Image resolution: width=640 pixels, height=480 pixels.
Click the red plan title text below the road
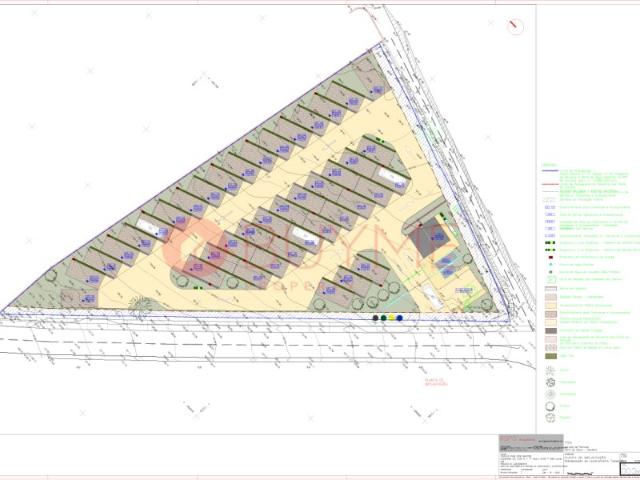click(436, 382)
